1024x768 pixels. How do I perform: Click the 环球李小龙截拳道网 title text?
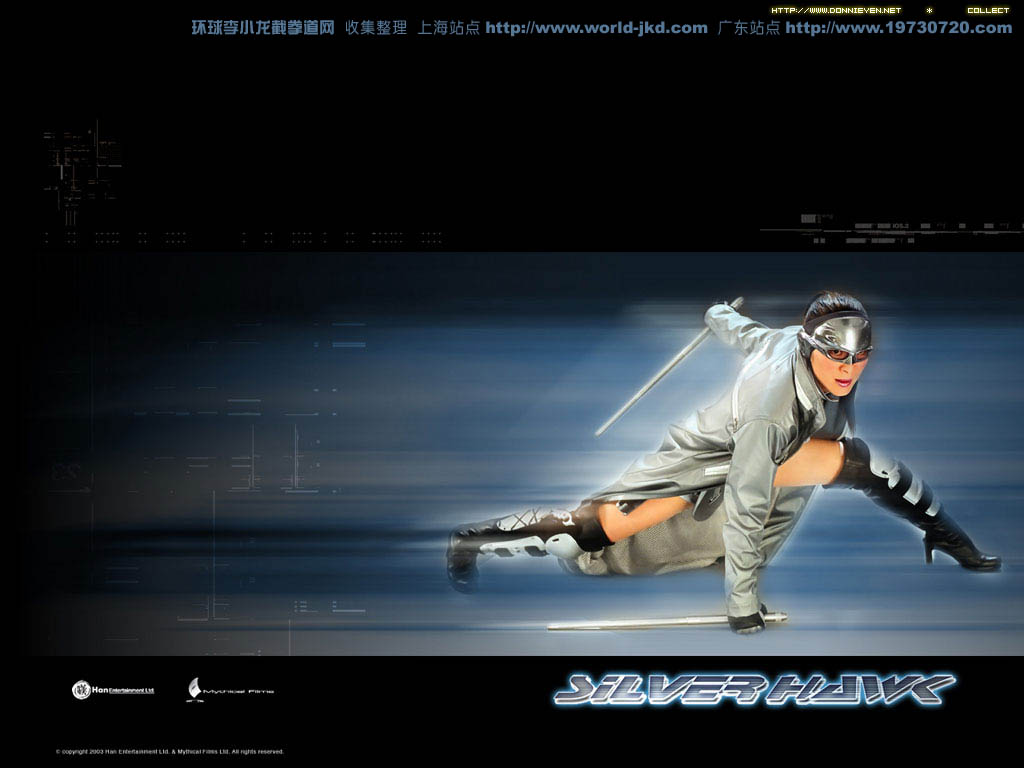263,27
